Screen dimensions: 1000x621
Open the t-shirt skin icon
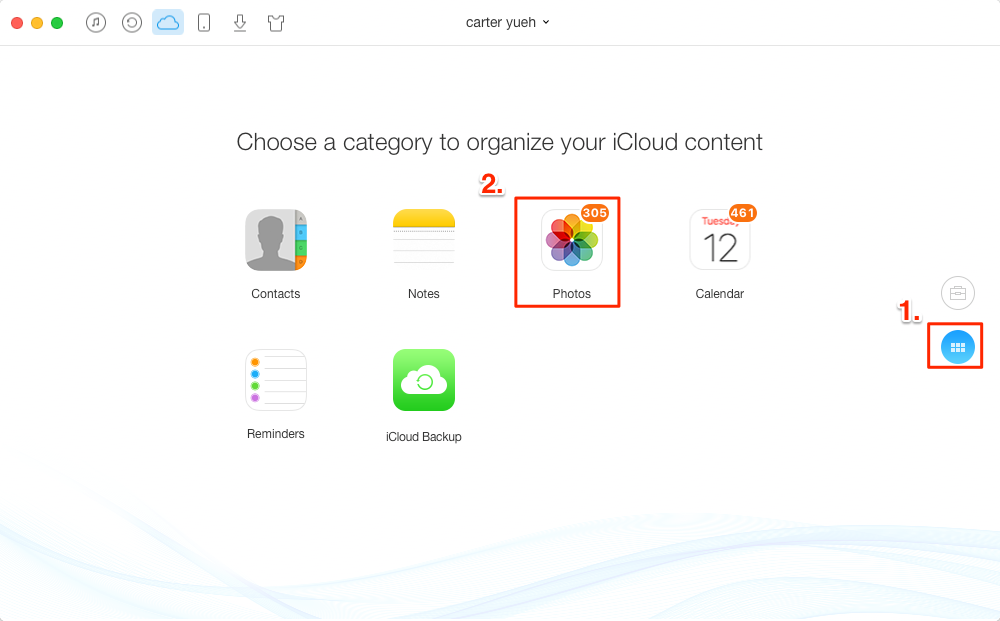276,22
